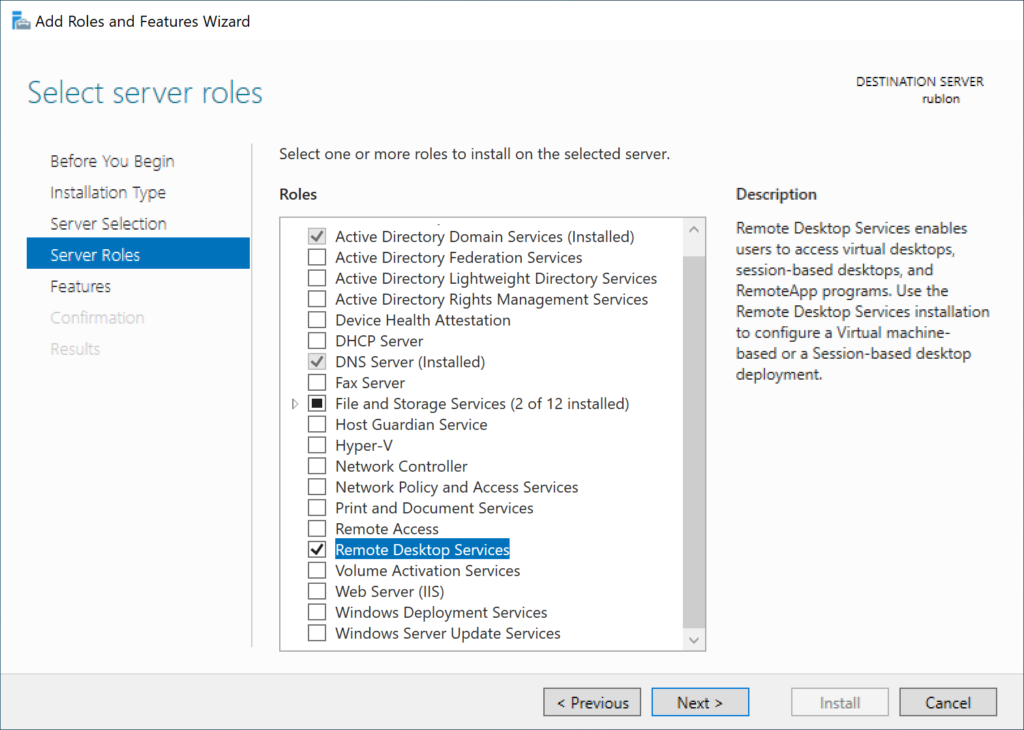The height and width of the screenshot is (730, 1024).
Task: Enable the Hyper-V role
Action: [x=317, y=445]
